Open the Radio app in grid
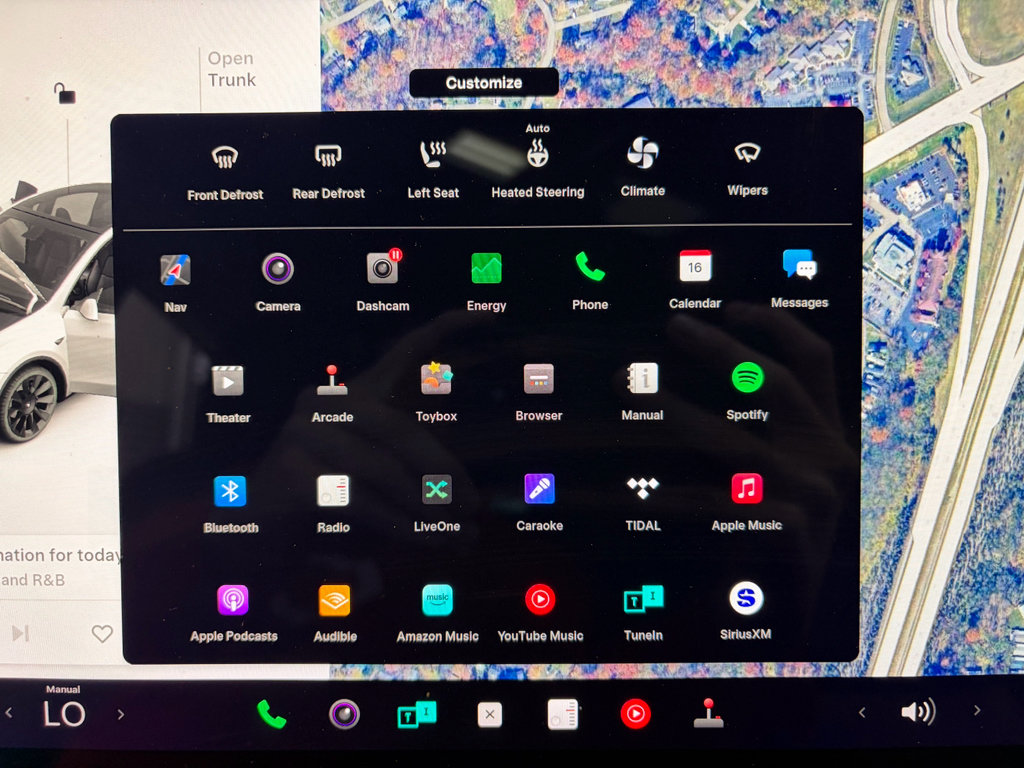The image size is (1024, 768). [x=333, y=504]
